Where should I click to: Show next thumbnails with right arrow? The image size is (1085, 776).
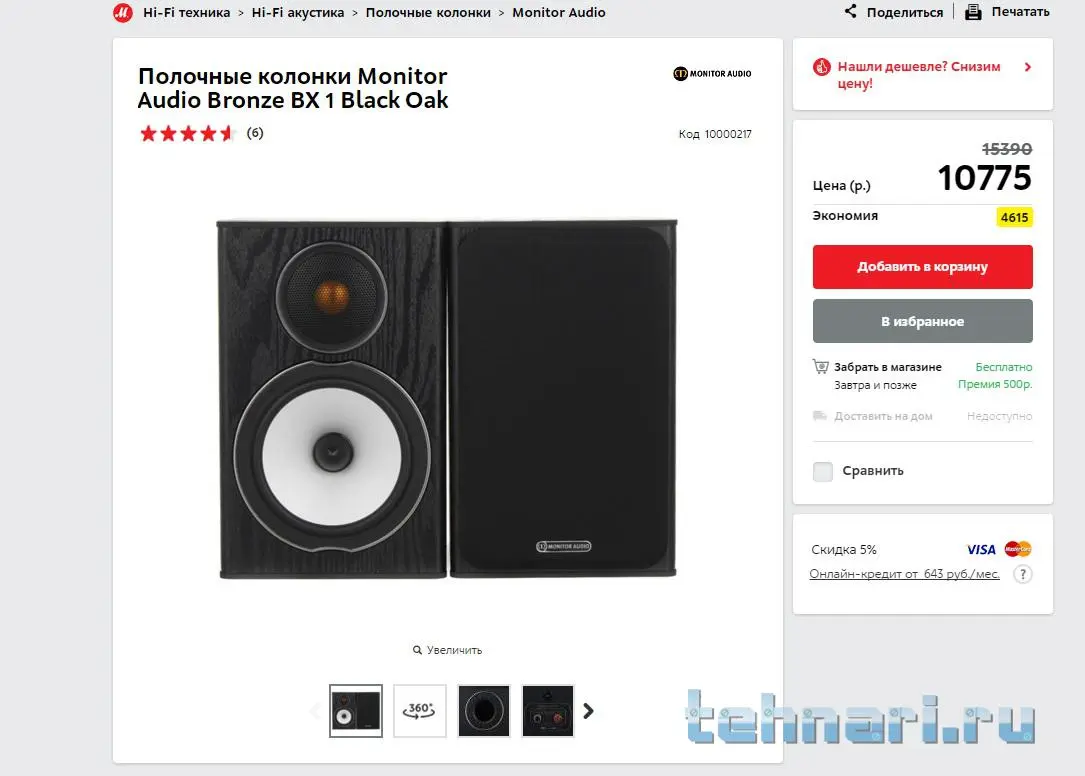point(588,711)
